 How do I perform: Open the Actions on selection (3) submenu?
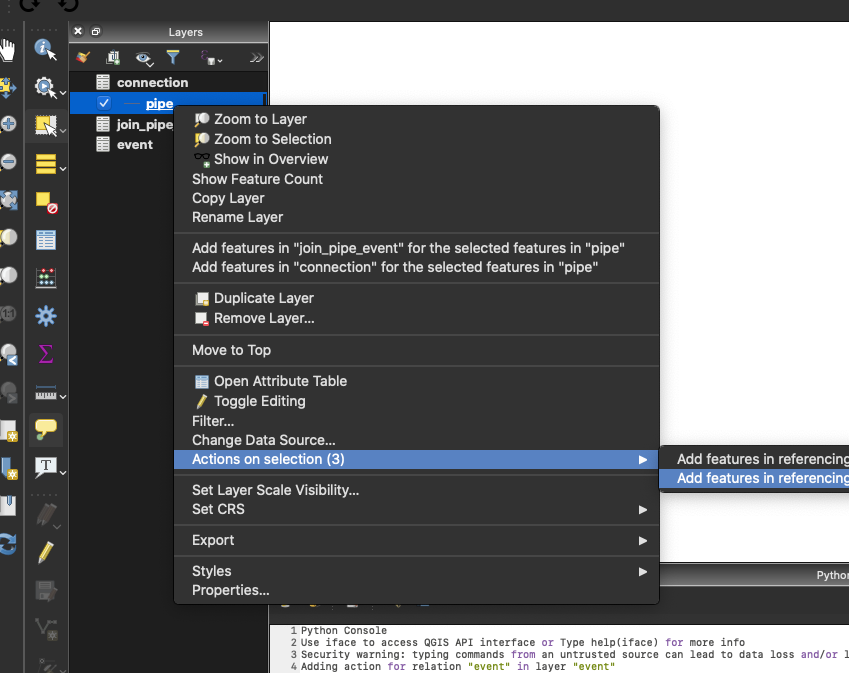(x=416, y=459)
